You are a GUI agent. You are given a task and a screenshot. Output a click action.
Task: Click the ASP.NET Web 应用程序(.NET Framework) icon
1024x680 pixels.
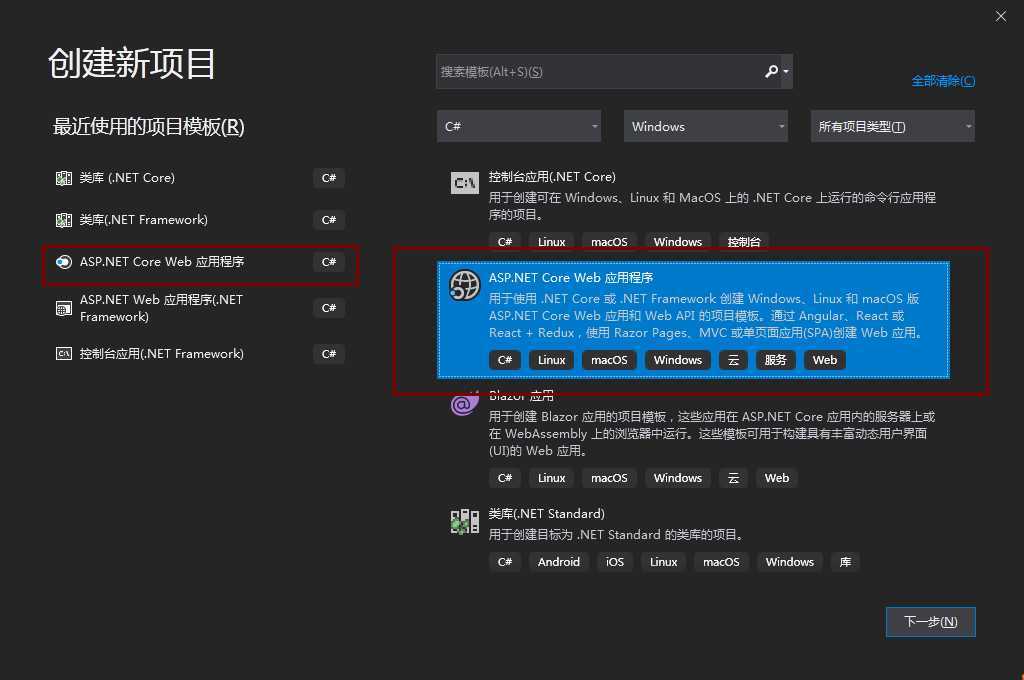(x=63, y=308)
